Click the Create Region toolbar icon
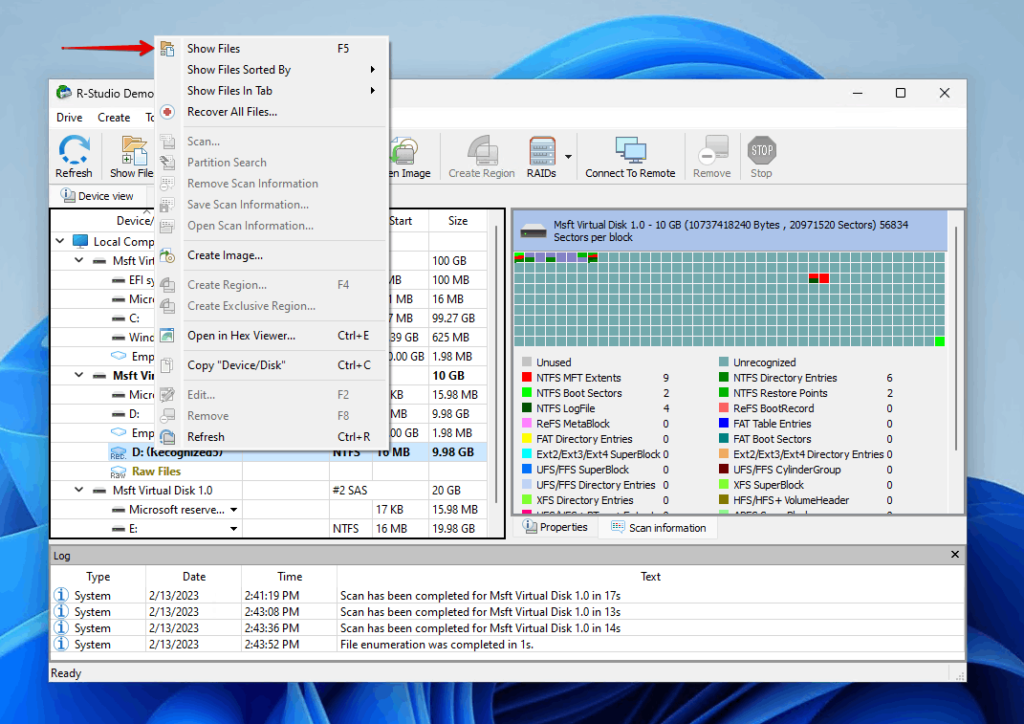The width and height of the screenshot is (1024, 724). 482,150
